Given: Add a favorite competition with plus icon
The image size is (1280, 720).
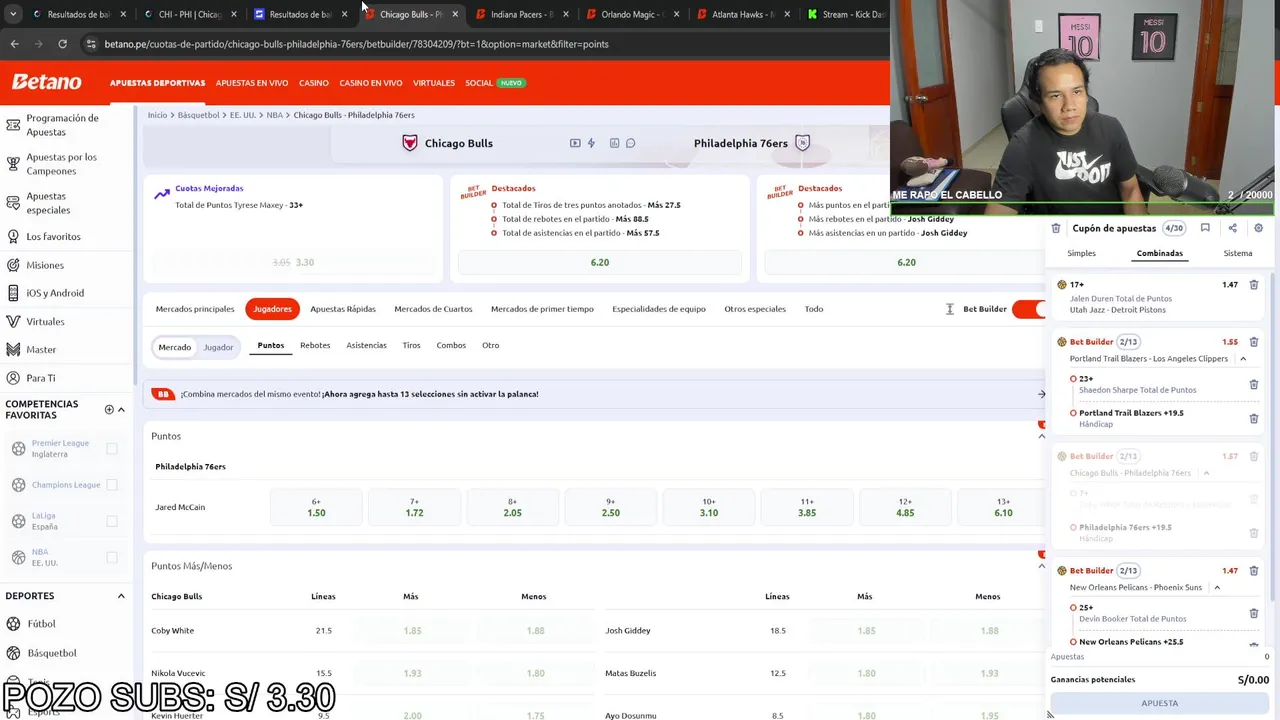Looking at the screenshot, I should [x=109, y=409].
